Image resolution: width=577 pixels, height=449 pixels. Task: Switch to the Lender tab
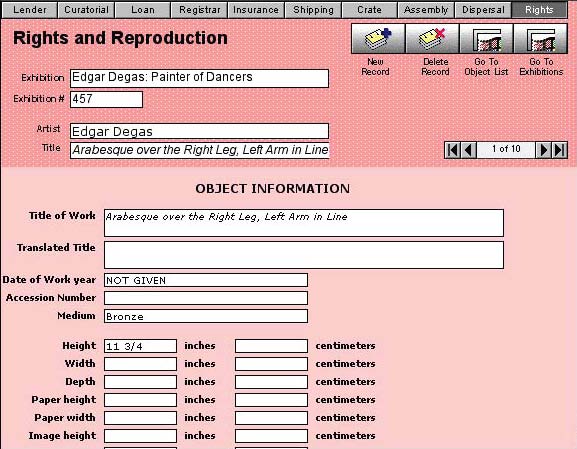point(29,10)
